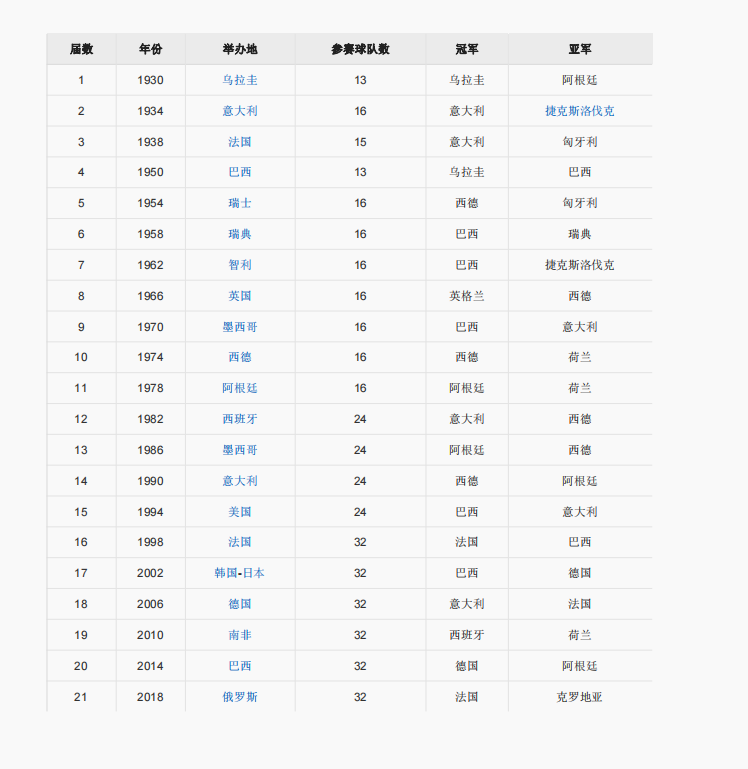Click the runner-up 瑞典 cell for 1958
This screenshot has height=769, width=748.
click(580, 234)
